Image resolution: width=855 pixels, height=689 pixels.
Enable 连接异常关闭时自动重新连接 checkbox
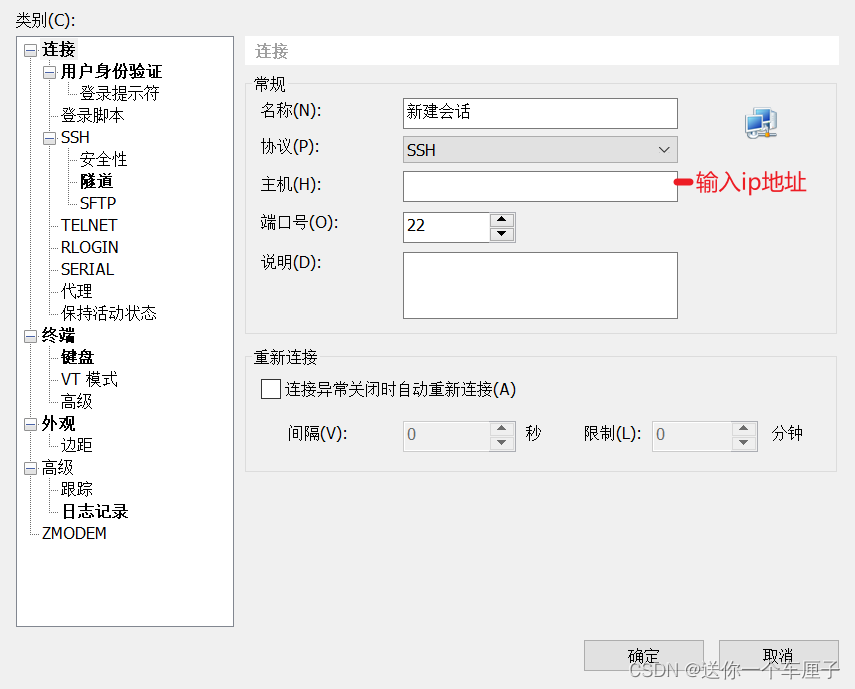271,389
